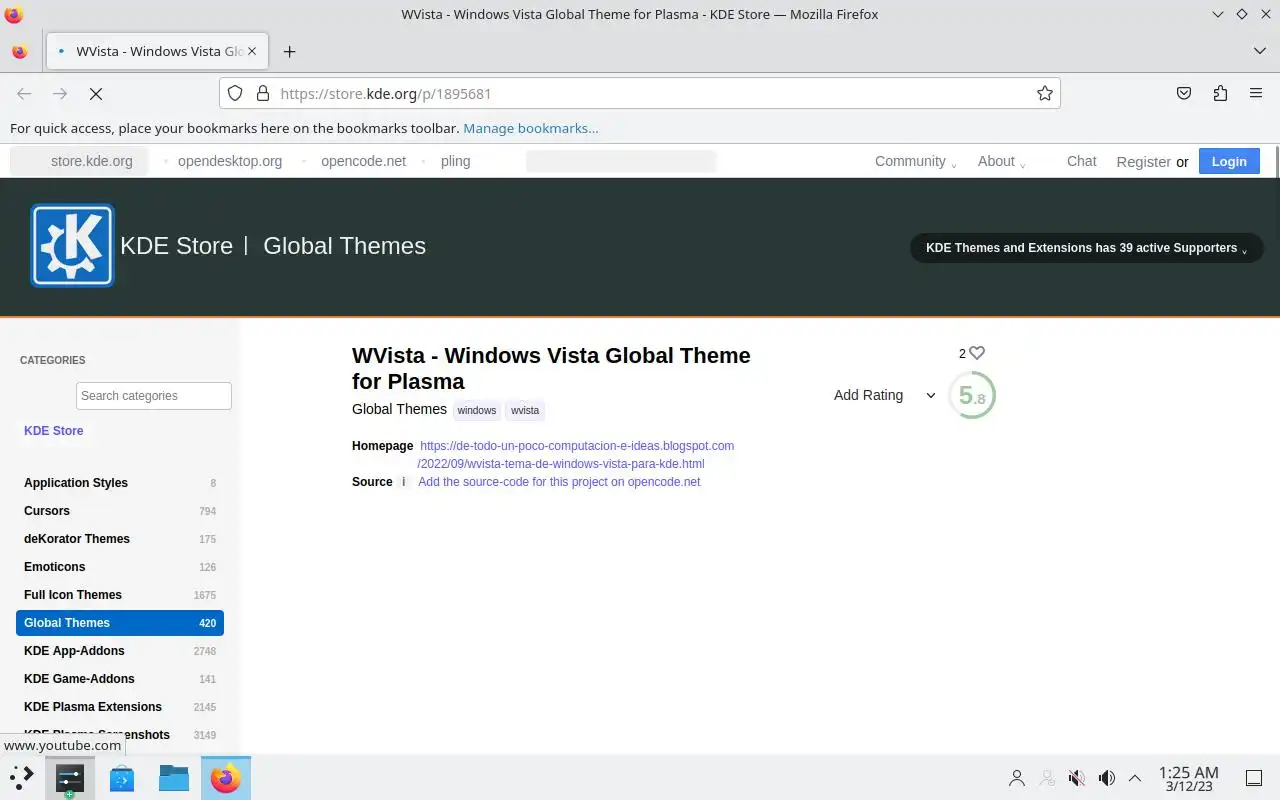The image size is (1280, 800).
Task: Click the wvista tag
Action: click(525, 410)
